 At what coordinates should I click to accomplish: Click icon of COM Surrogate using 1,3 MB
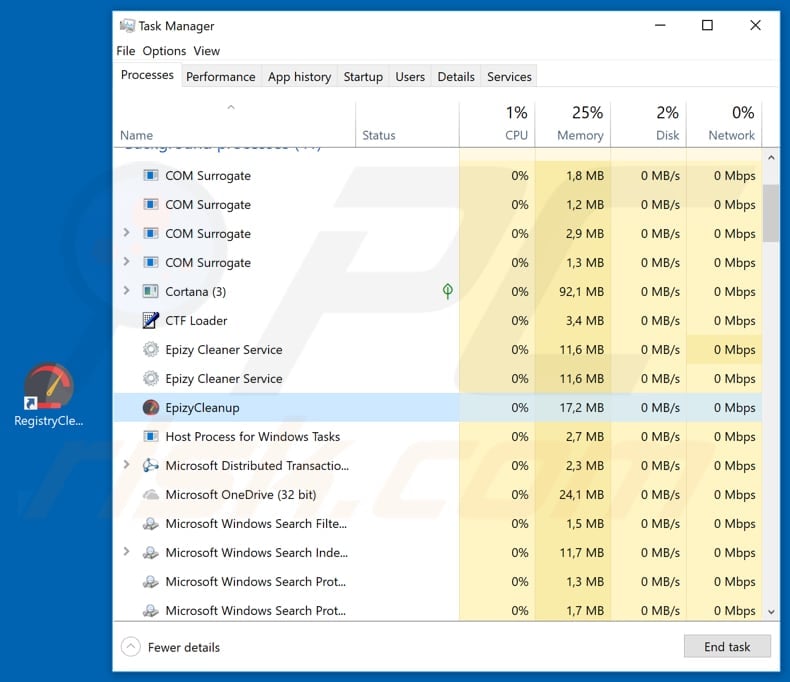151,262
